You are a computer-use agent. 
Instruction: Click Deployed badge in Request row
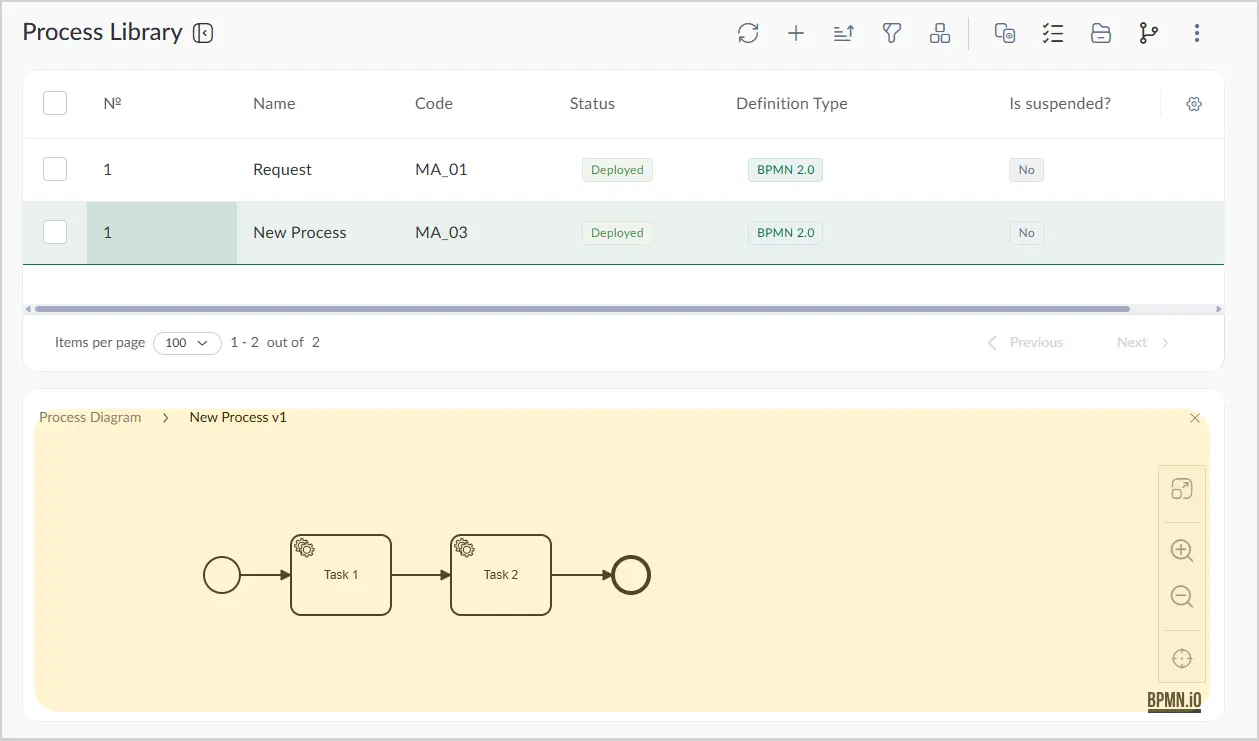617,170
